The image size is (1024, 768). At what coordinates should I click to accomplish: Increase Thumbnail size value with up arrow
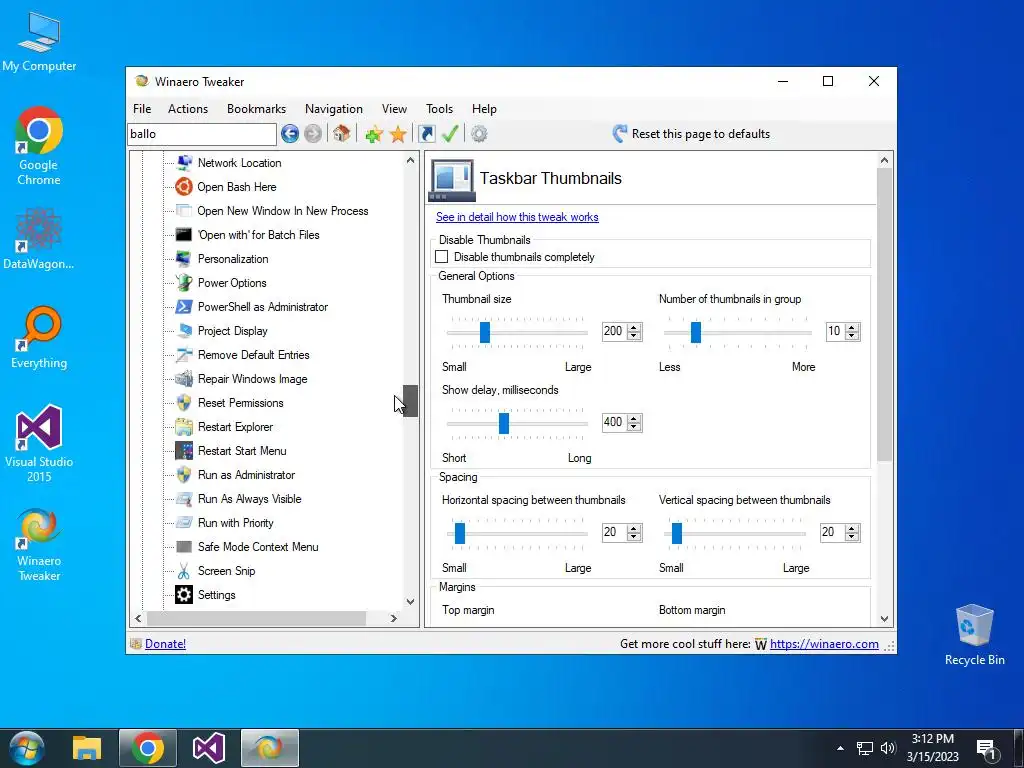[634, 327]
